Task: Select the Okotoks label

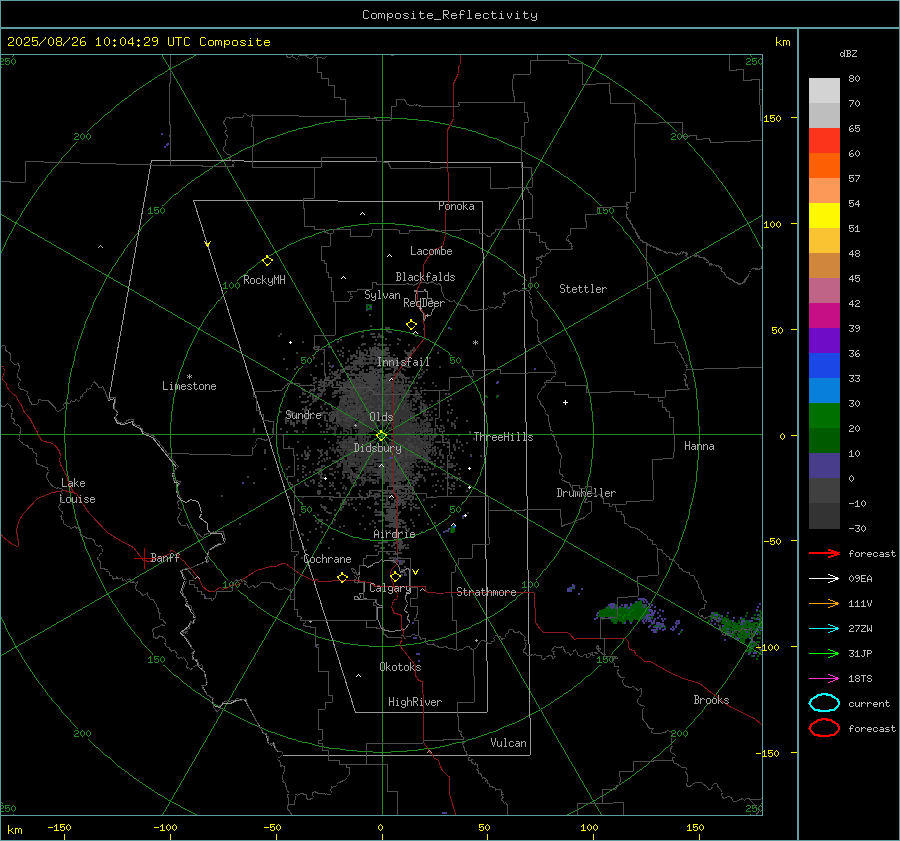Action: point(400,667)
